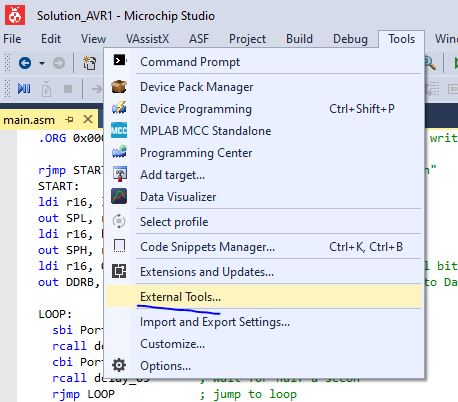Click the Device Pack Manager box icon
Viewport: 458px width, 402px height.
[119, 87]
